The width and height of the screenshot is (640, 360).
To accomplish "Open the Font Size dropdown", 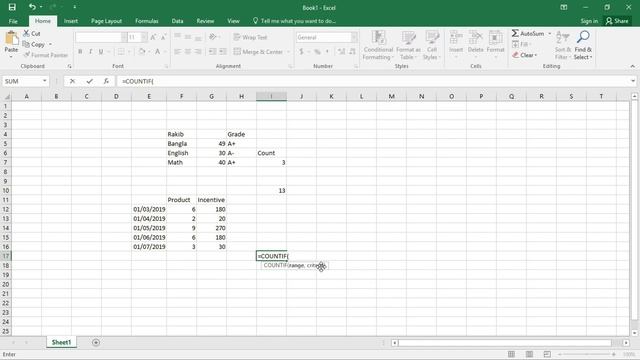I will [x=144, y=37].
